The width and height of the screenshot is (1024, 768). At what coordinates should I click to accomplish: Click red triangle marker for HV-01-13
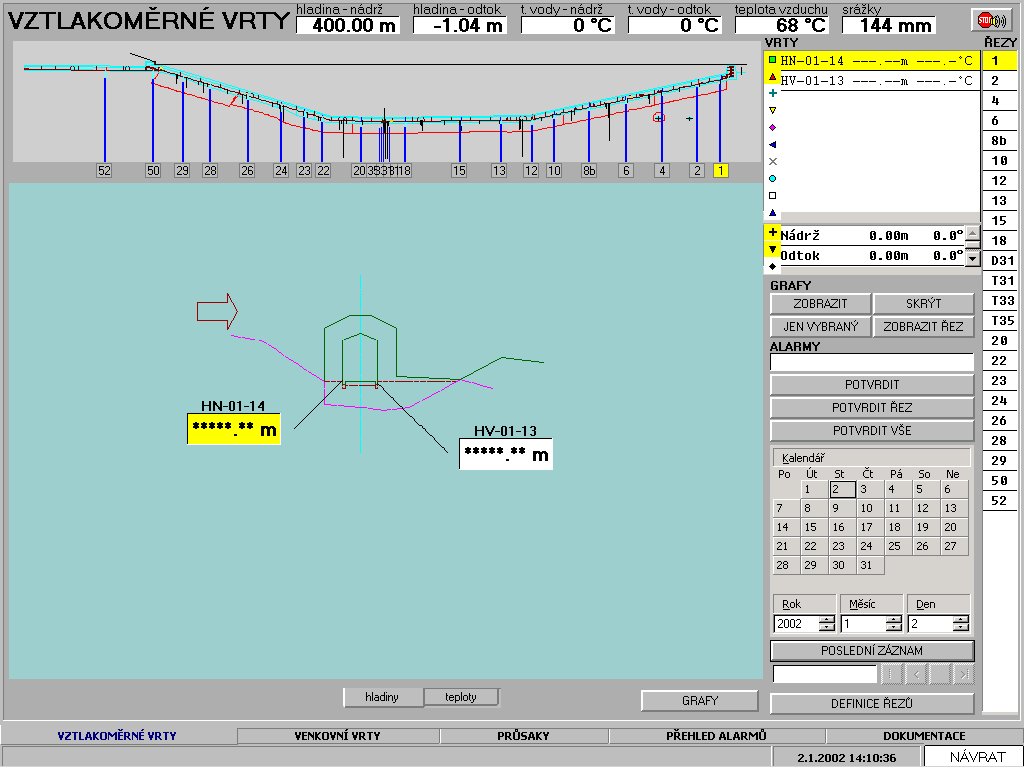coord(772,77)
